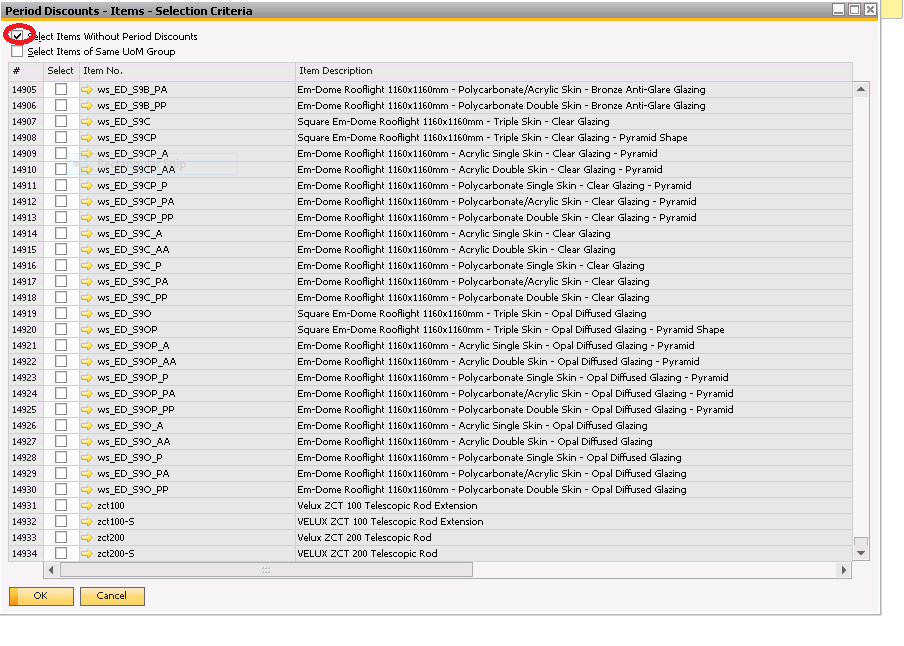Click link arrow next to ws_ED_S9C_P
Image resolution: width=904 pixels, height=646 pixels.
86,266
